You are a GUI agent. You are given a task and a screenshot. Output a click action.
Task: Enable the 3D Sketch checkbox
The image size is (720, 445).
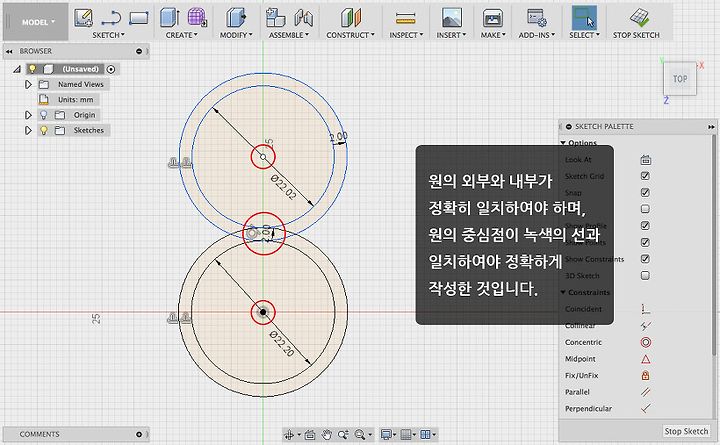[x=645, y=276]
